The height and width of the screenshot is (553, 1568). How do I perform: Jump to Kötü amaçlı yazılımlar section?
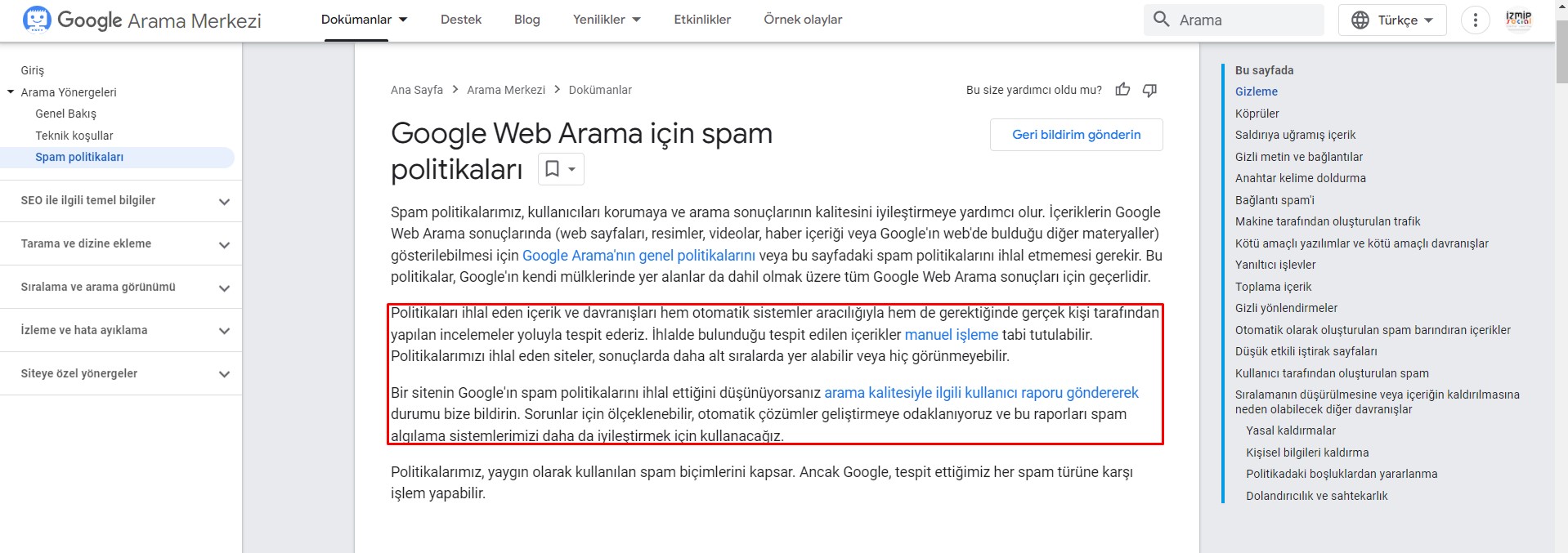(1362, 243)
